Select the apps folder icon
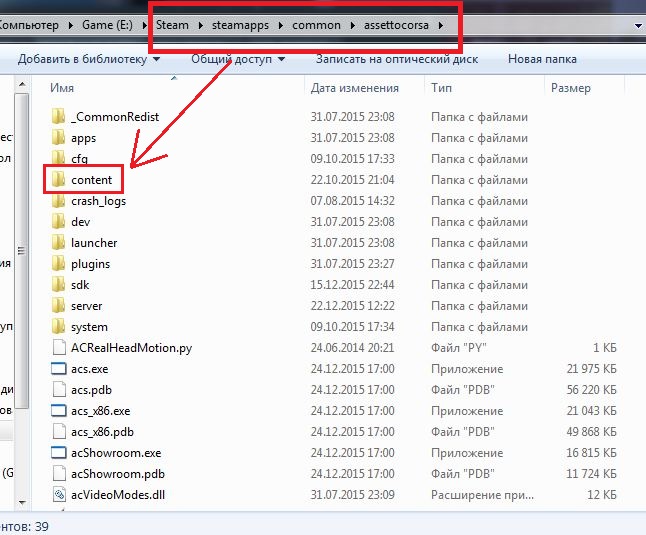 coord(59,138)
